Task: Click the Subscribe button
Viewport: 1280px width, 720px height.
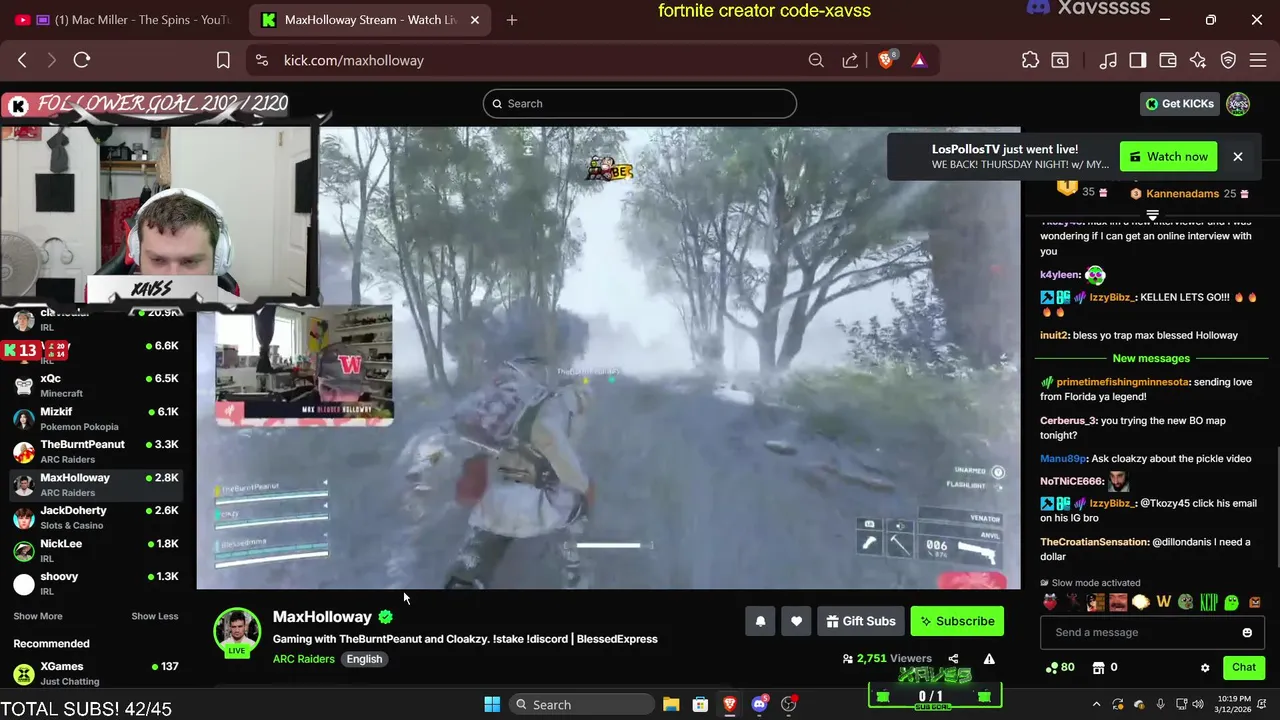Action: [x=957, y=621]
